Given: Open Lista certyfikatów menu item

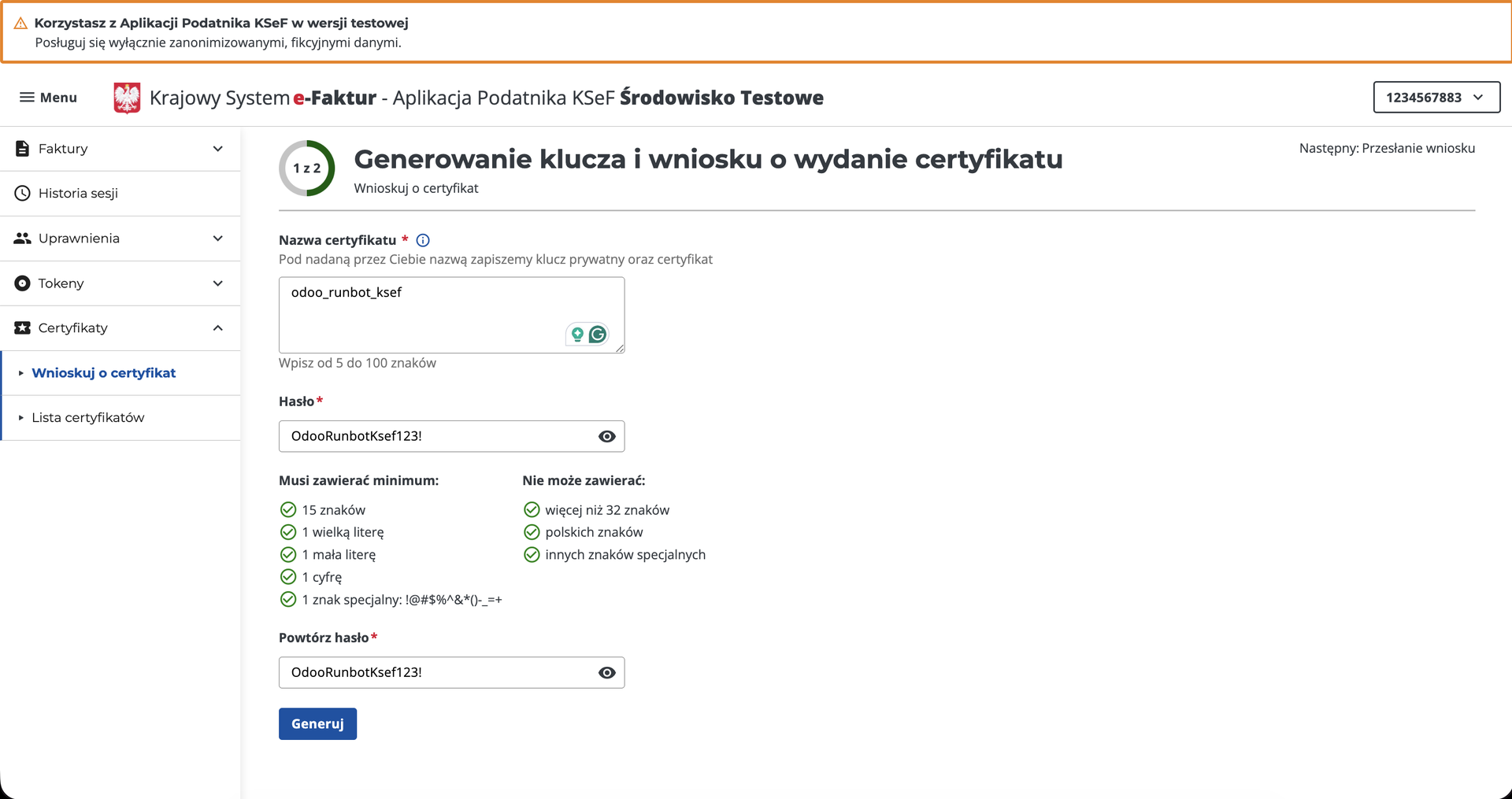Looking at the screenshot, I should (x=88, y=418).
